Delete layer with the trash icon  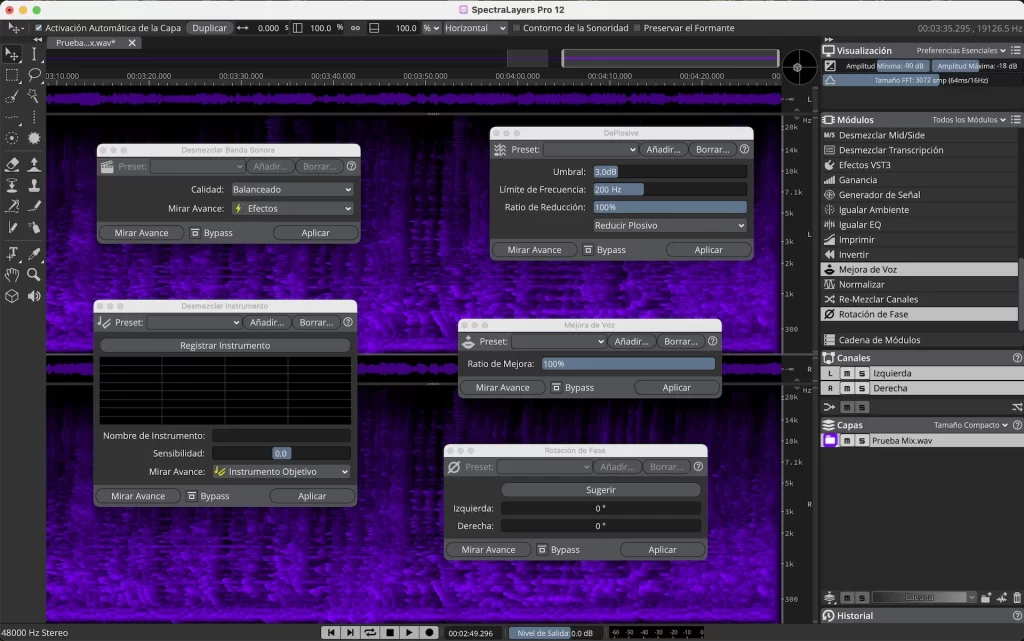[1016, 598]
